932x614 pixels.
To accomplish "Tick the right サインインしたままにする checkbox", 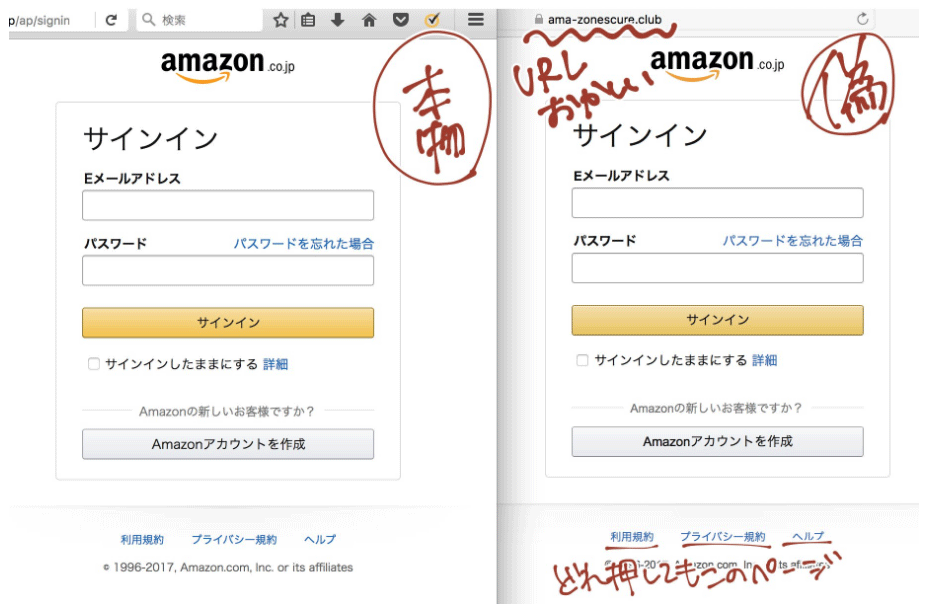I will pyautogui.click(x=582, y=360).
